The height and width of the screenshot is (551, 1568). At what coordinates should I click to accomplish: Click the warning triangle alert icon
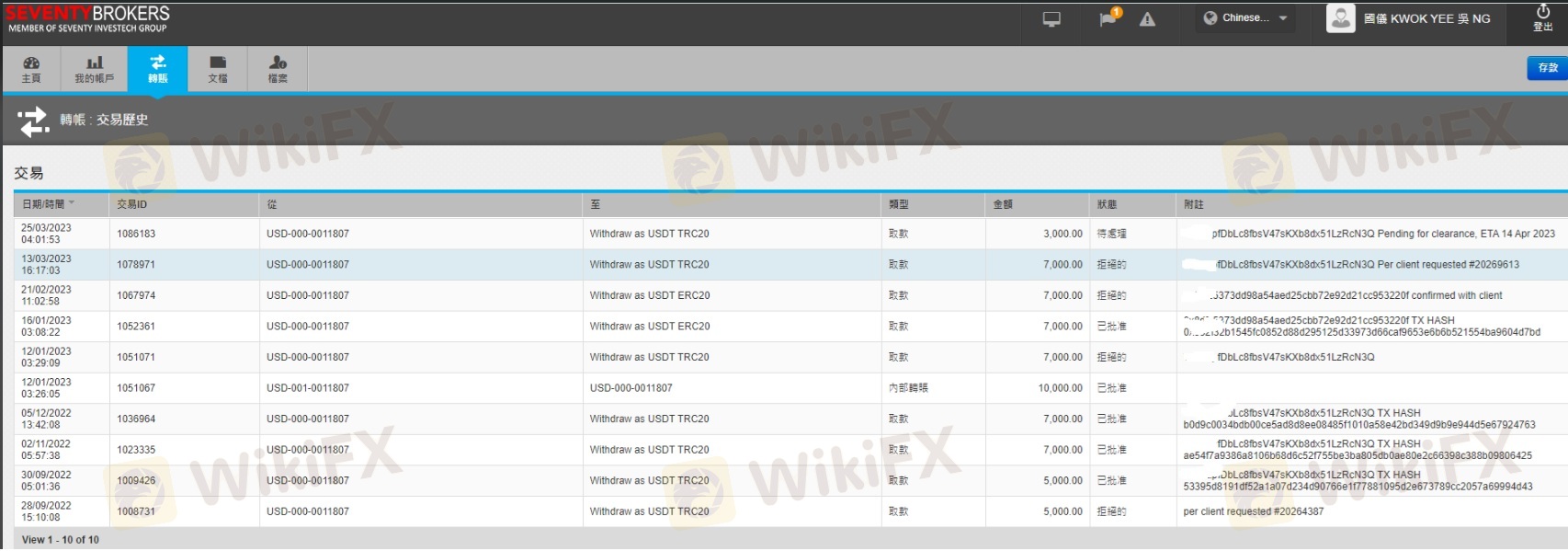1147,19
